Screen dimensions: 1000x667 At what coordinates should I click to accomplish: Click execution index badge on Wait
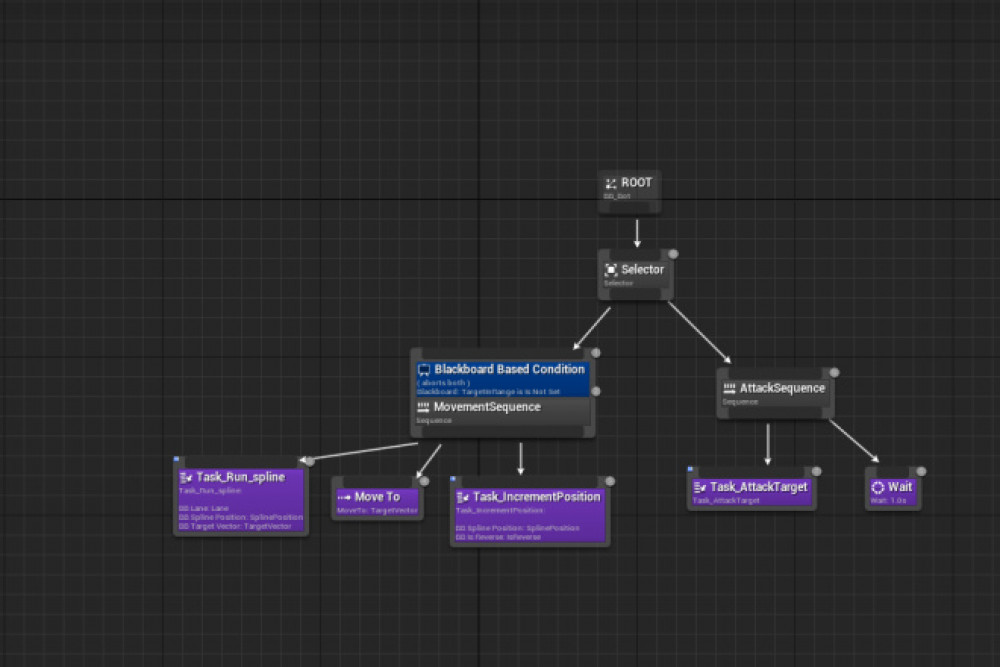921,471
